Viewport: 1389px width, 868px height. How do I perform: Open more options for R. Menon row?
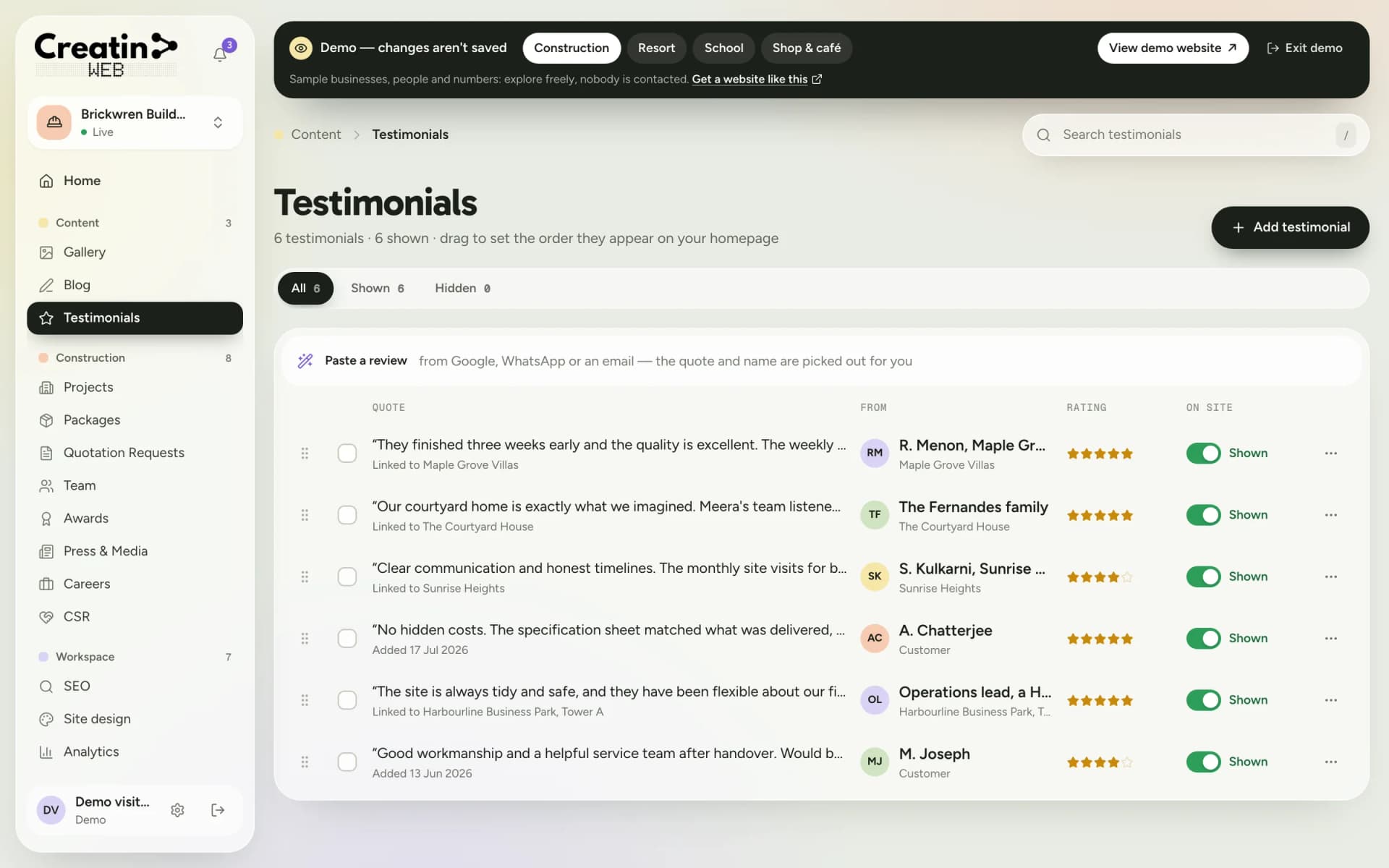(1330, 454)
